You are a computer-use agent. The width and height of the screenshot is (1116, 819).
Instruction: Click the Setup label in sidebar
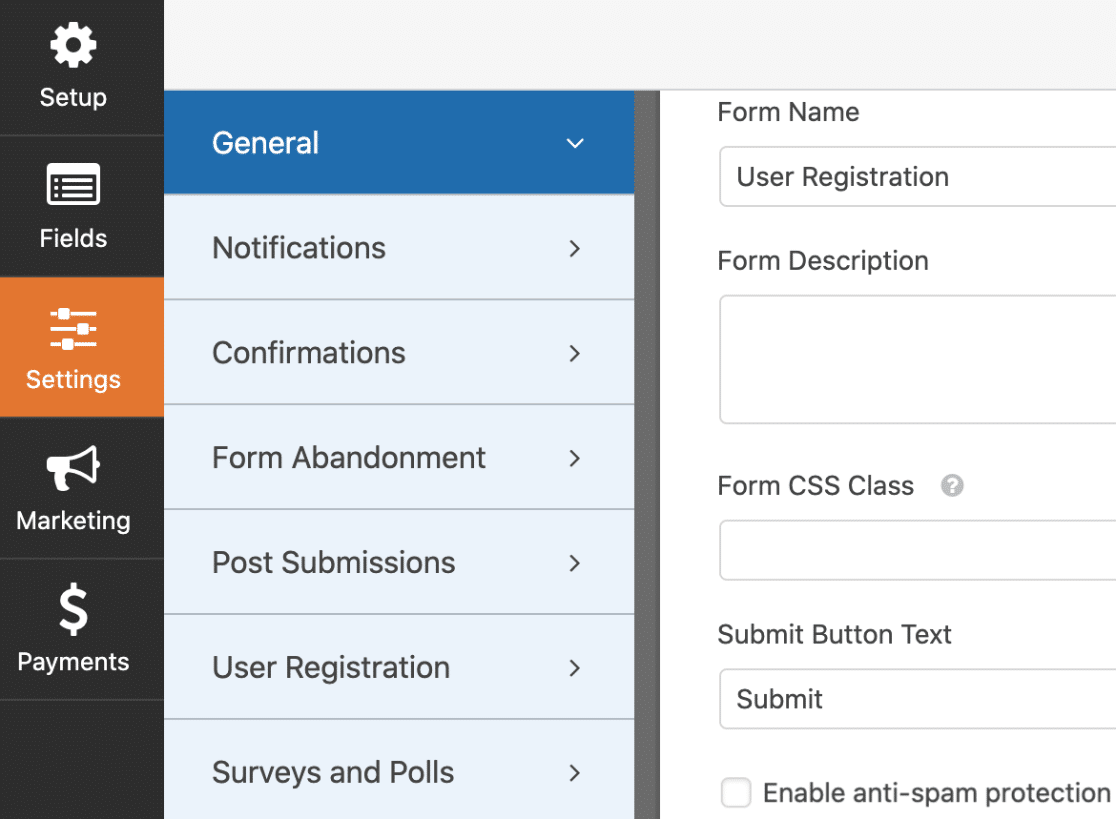pyautogui.click(x=73, y=97)
